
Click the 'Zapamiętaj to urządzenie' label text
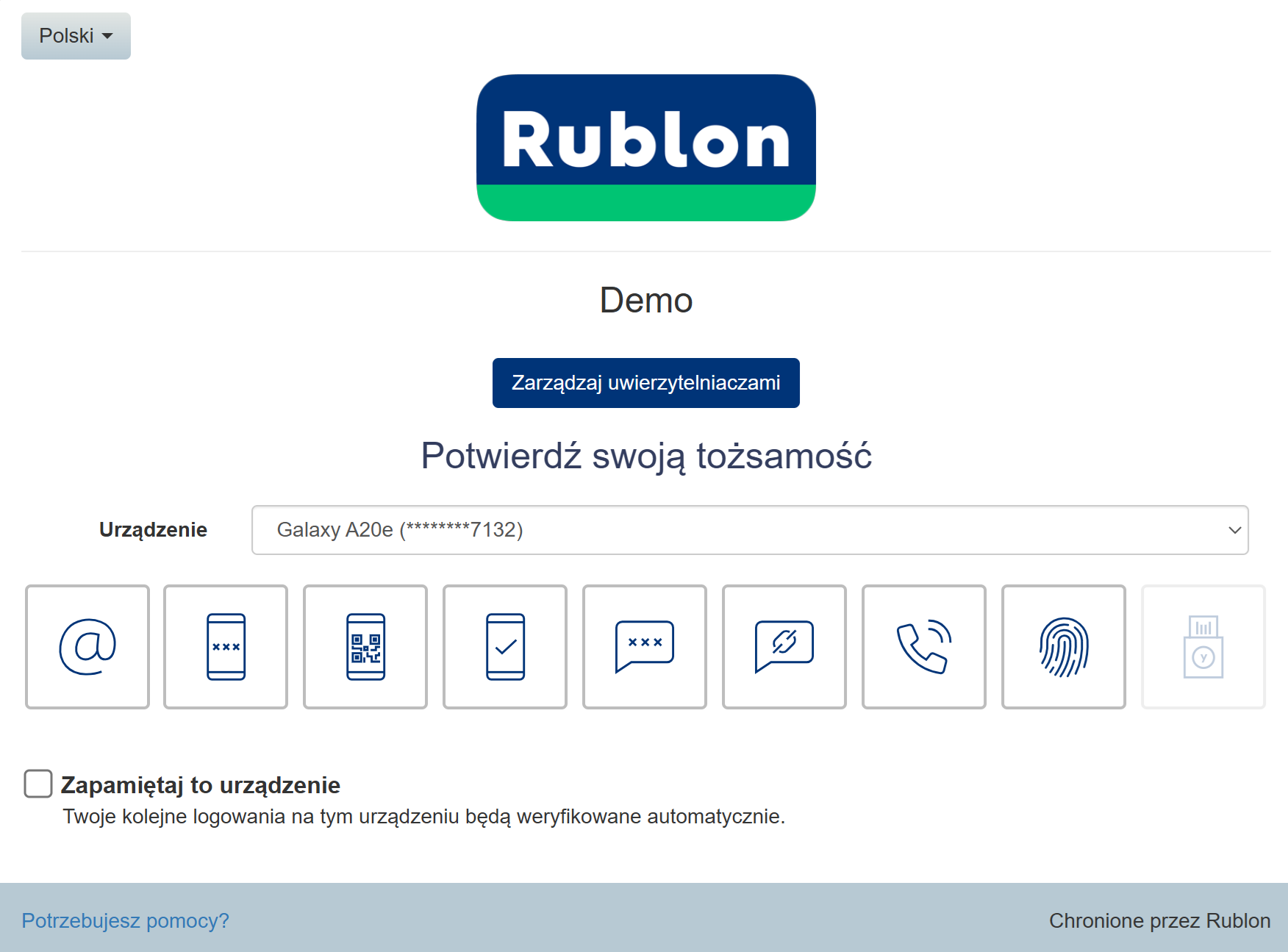(x=200, y=785)
